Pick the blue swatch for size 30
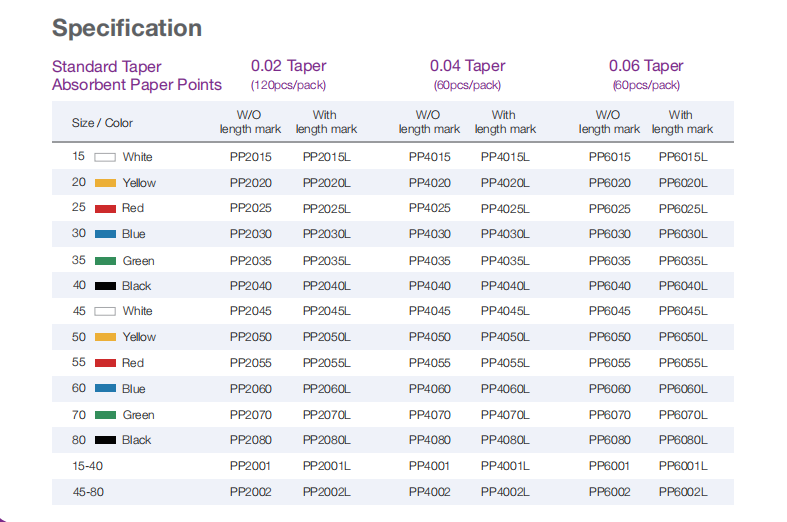Viewport: 787px width, 522px height. point(105,234)
